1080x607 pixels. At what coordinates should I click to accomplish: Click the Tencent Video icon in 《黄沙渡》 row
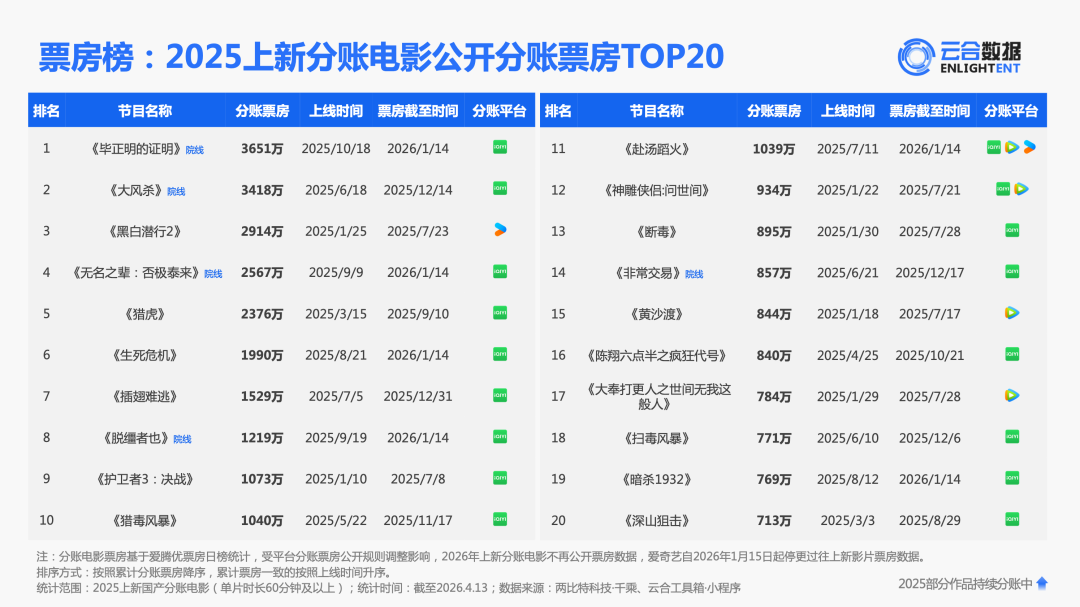tap(1012, 313)
